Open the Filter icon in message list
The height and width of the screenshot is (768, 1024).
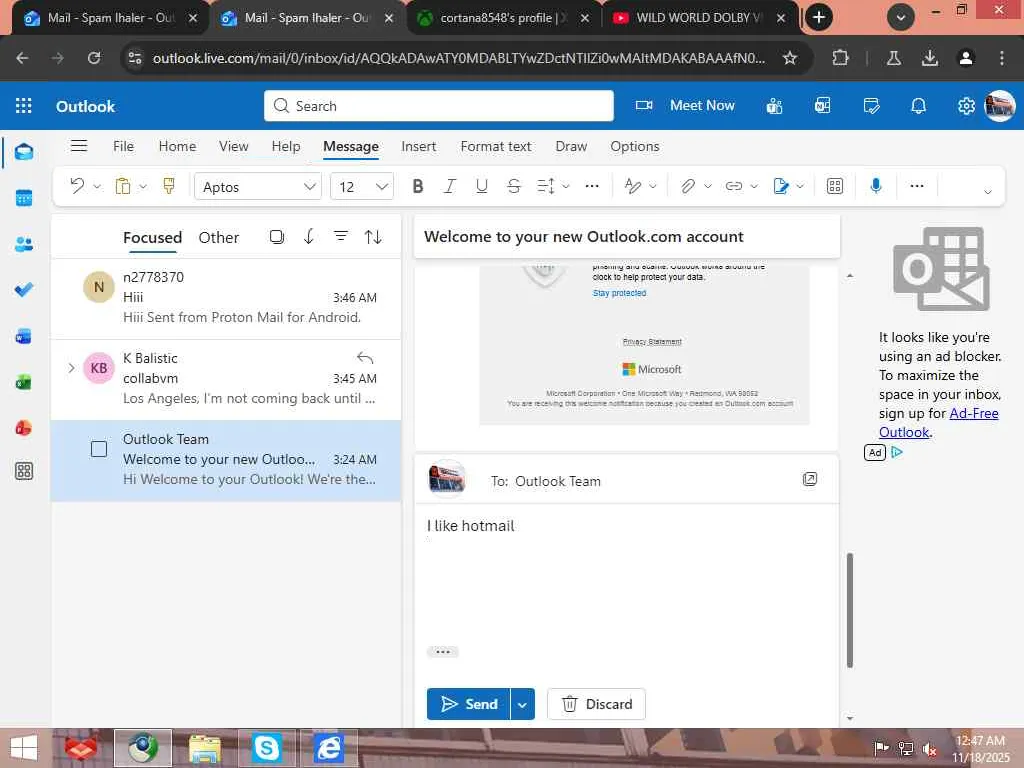341,236
